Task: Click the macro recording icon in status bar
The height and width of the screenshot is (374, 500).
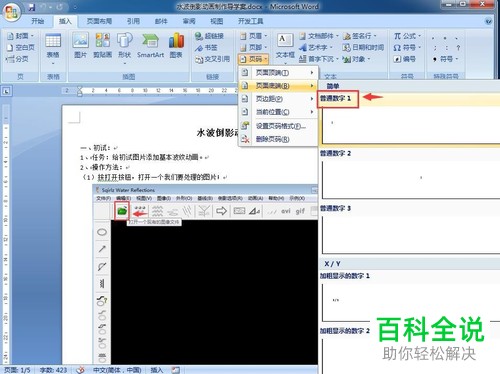Action: pos(176,370)
